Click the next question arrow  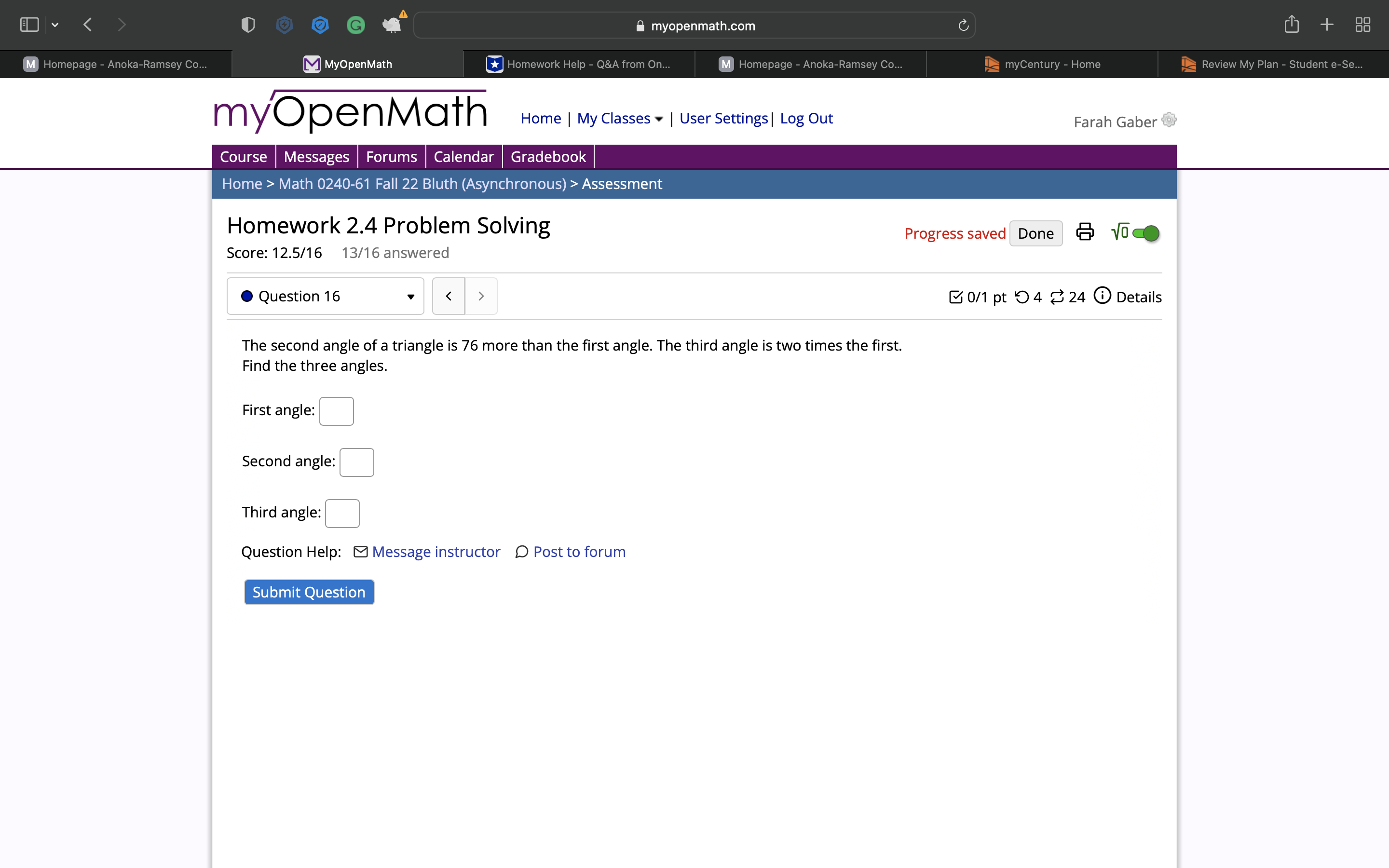pos(481,296)
